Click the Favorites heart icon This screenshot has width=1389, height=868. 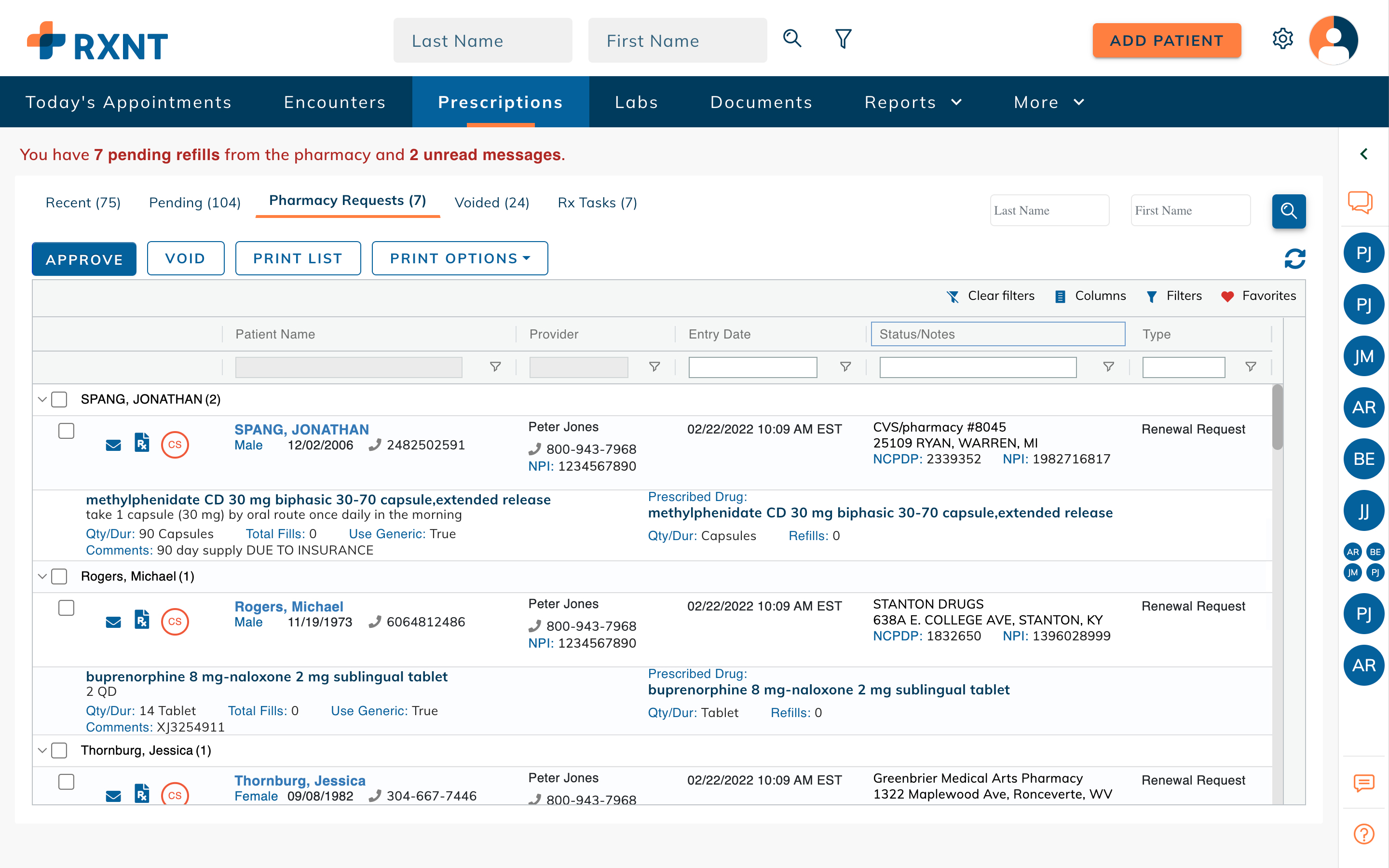click(1227, 296)
